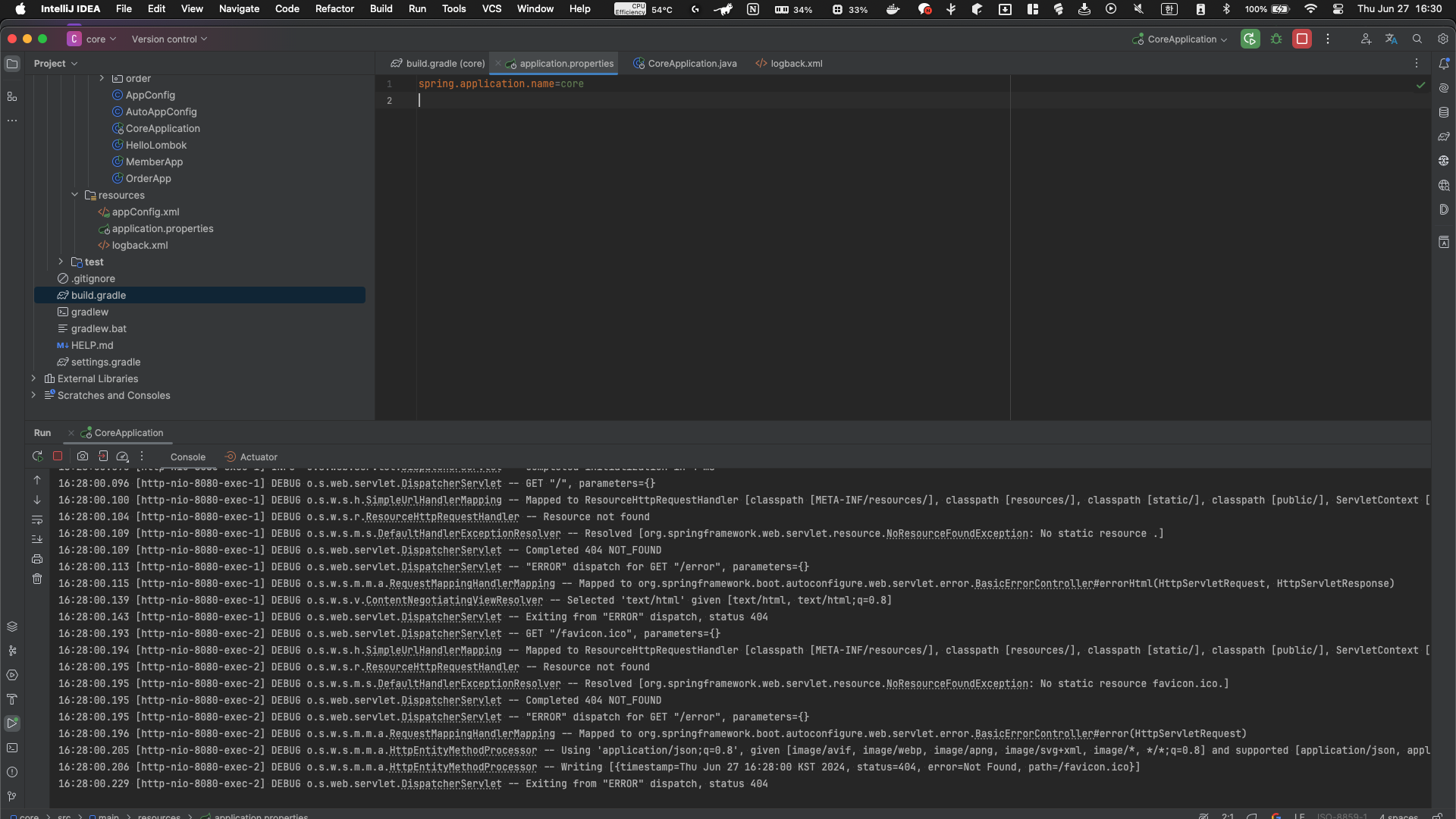Clear console output with trash icon
Screen dimensions: 1456x819
(37, 579)
